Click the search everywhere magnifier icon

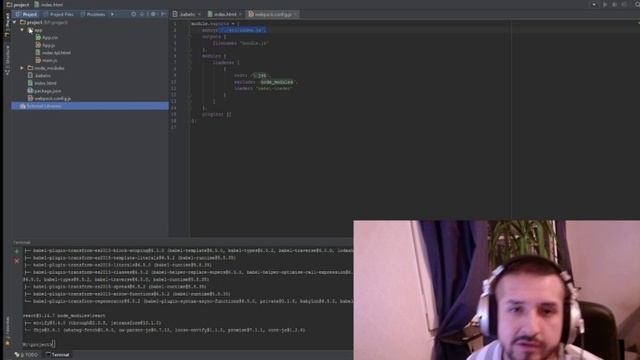click(x=637, y=4)
